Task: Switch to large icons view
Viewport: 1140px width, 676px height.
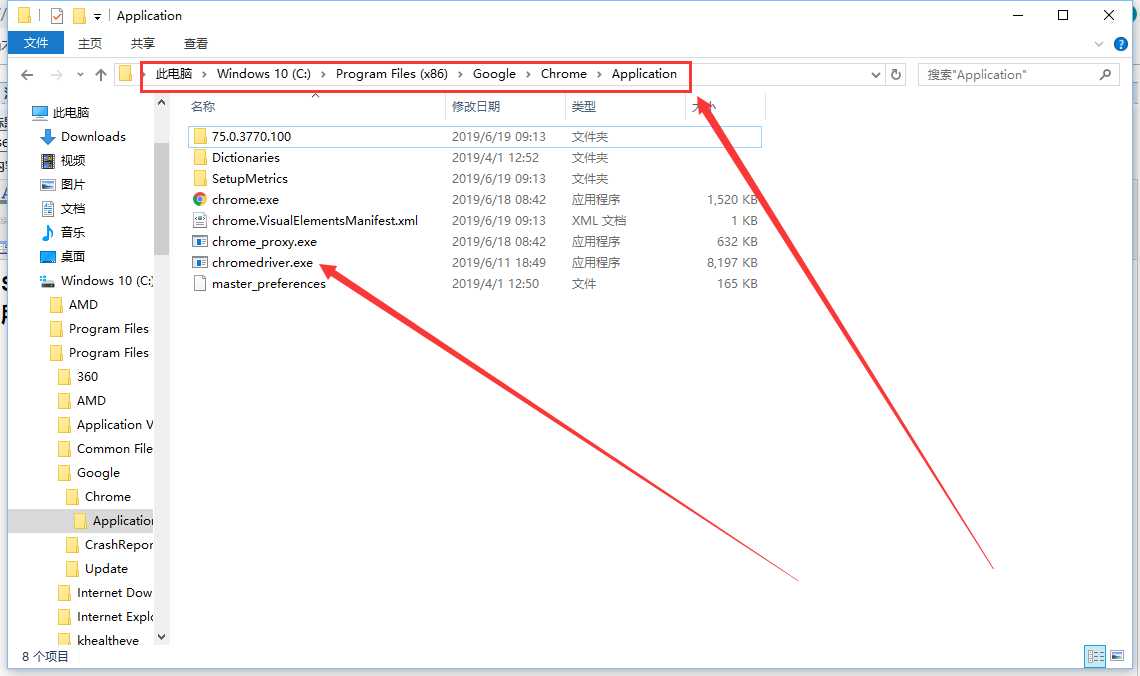Action: pos(1117,656)
